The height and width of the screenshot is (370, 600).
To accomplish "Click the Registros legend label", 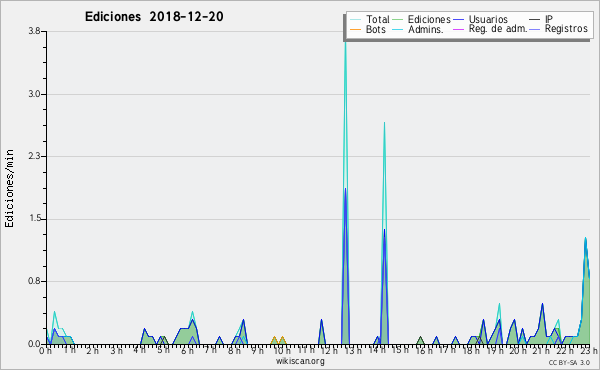I will click(x=566, y=29).
